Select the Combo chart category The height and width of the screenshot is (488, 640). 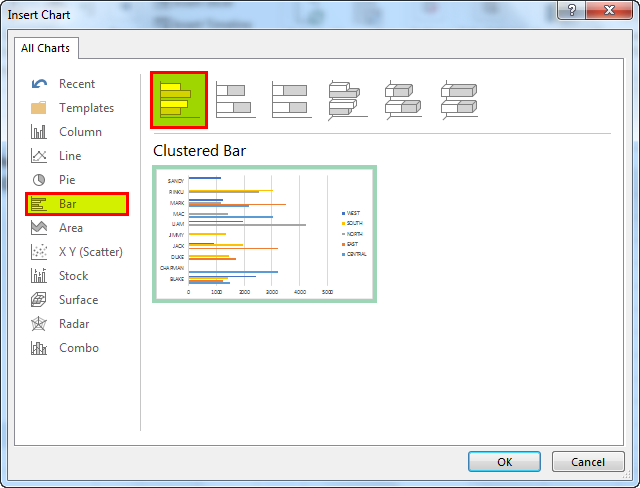pyautogui.click(x=77, y=348)
